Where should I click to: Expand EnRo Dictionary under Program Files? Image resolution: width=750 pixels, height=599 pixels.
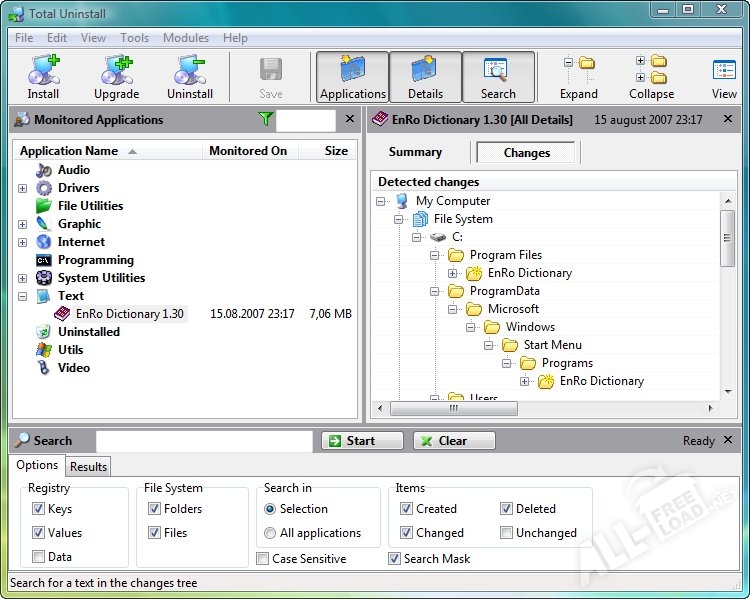tap(453, 273)
